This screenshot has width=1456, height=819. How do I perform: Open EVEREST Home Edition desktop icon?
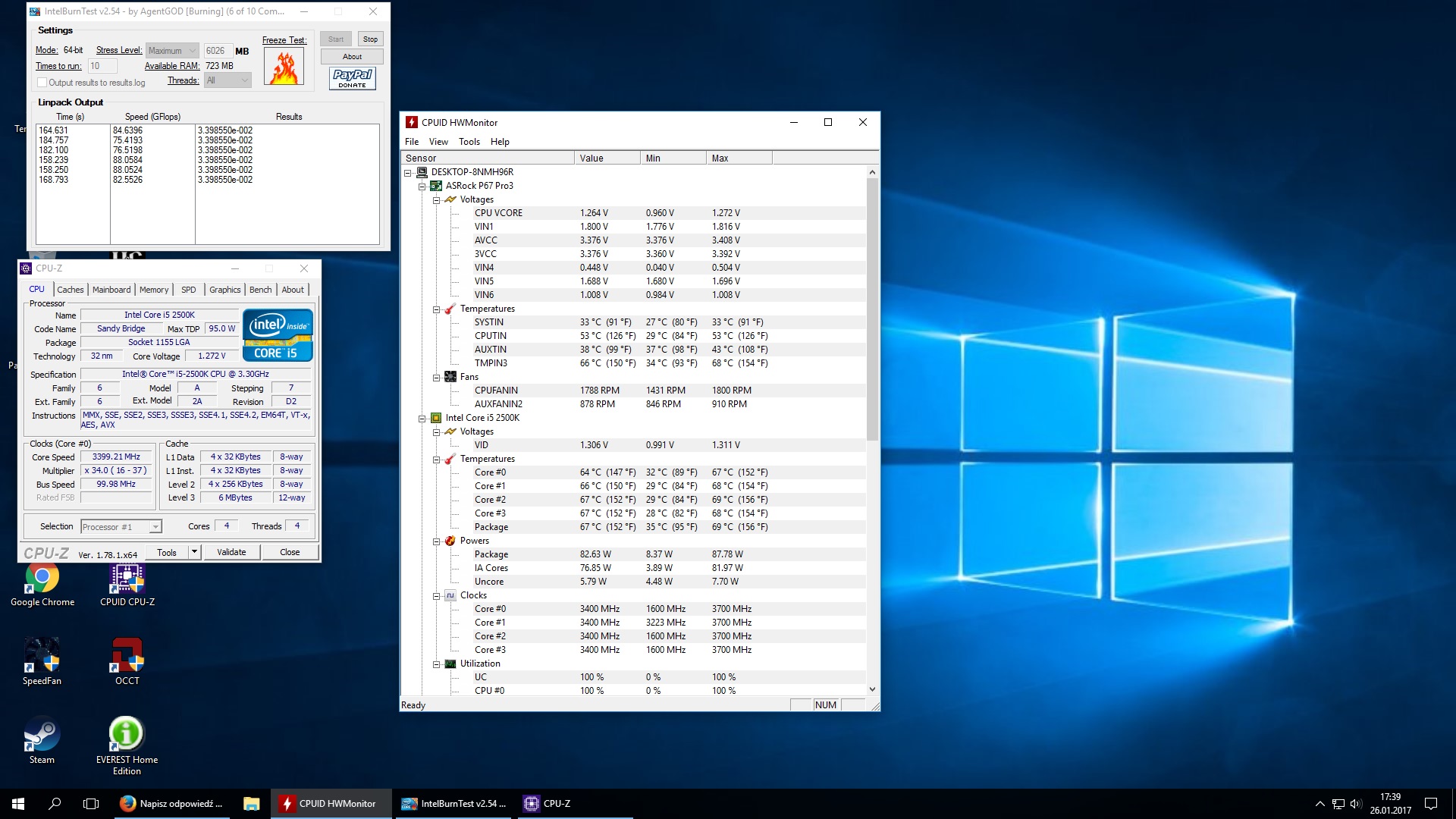[x=127, y=734]
